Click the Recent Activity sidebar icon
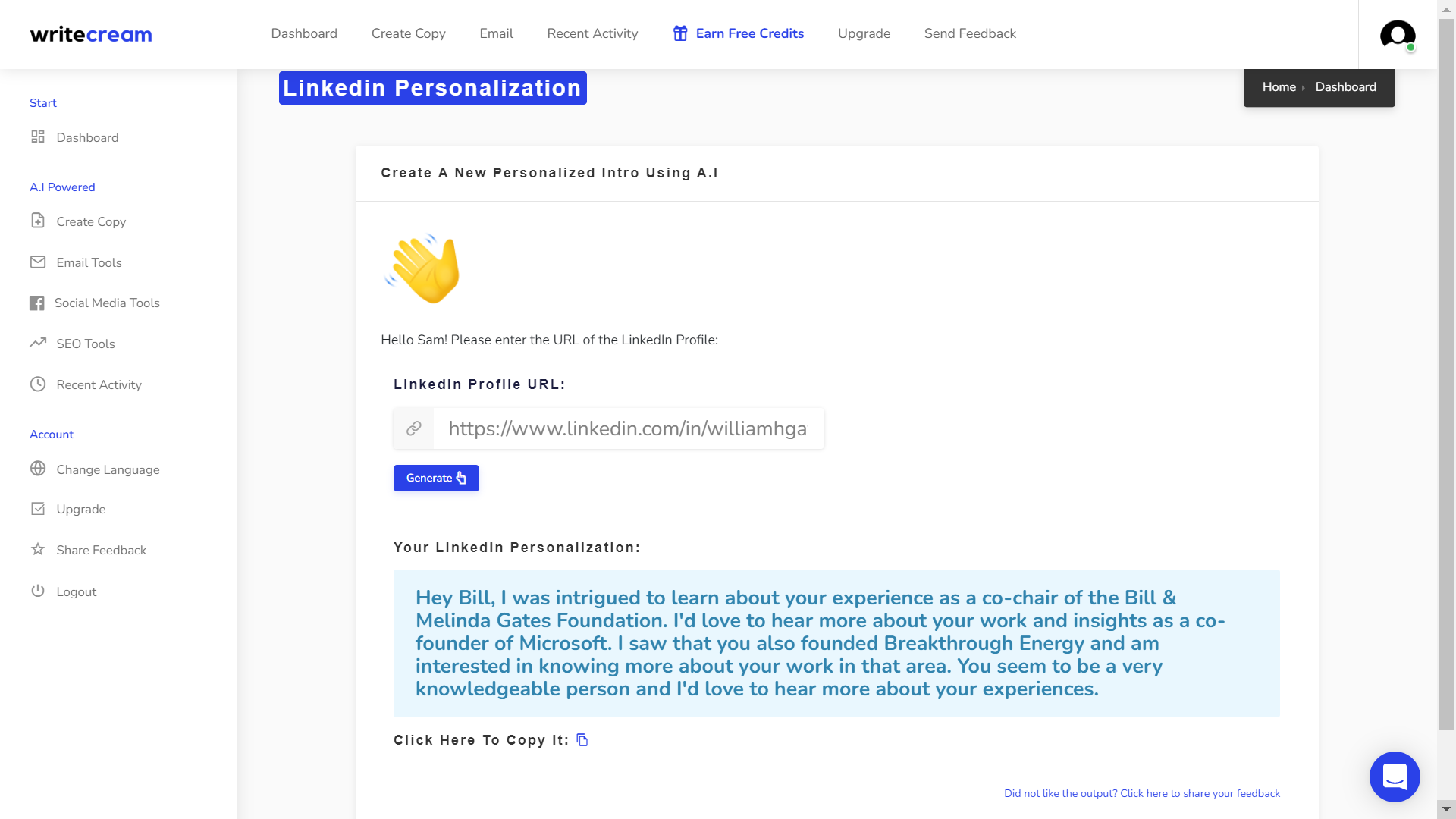This screenshot has width=1456, height=819. point(37,383)
